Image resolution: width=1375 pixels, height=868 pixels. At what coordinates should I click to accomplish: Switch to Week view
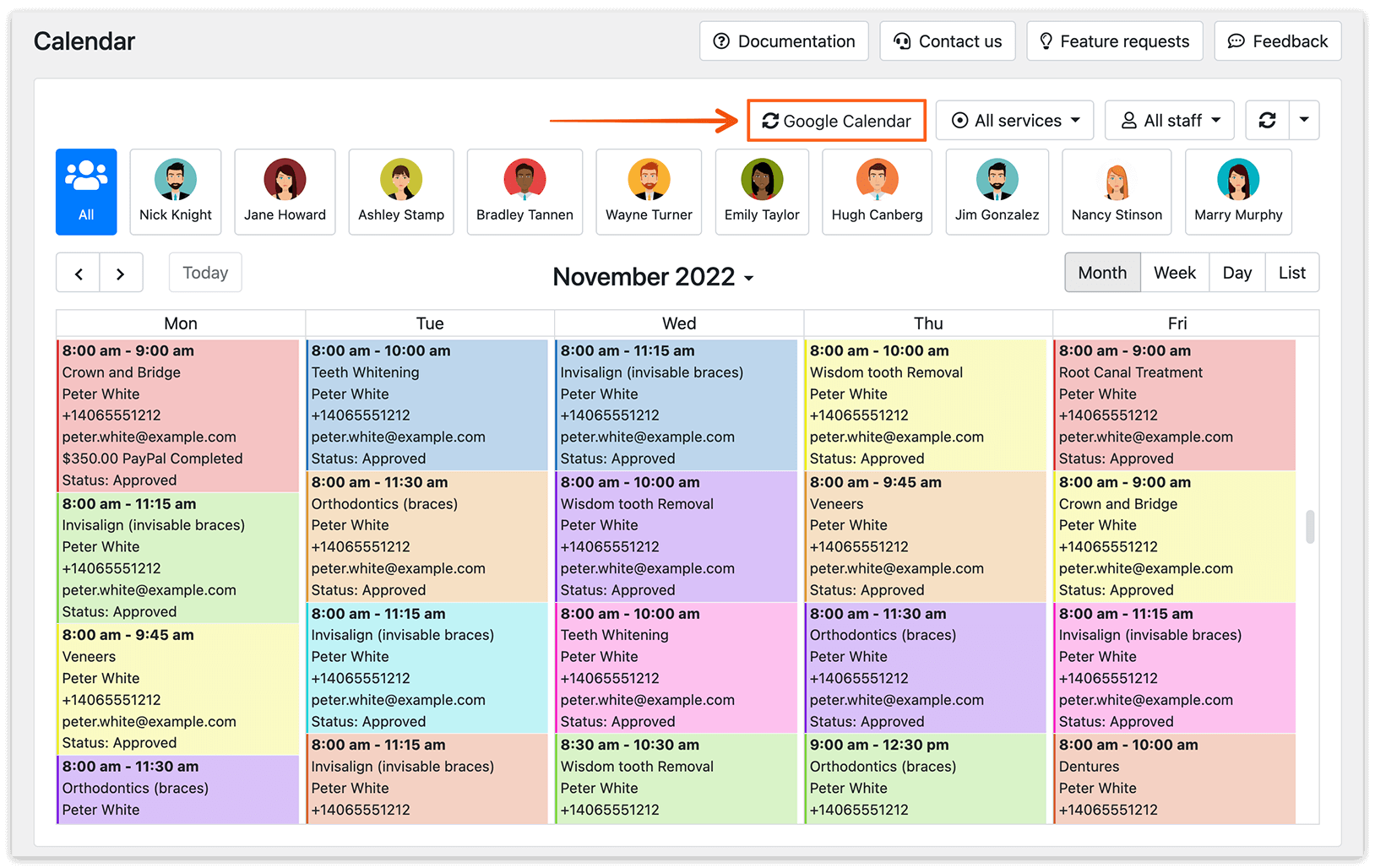[1175, 273]
